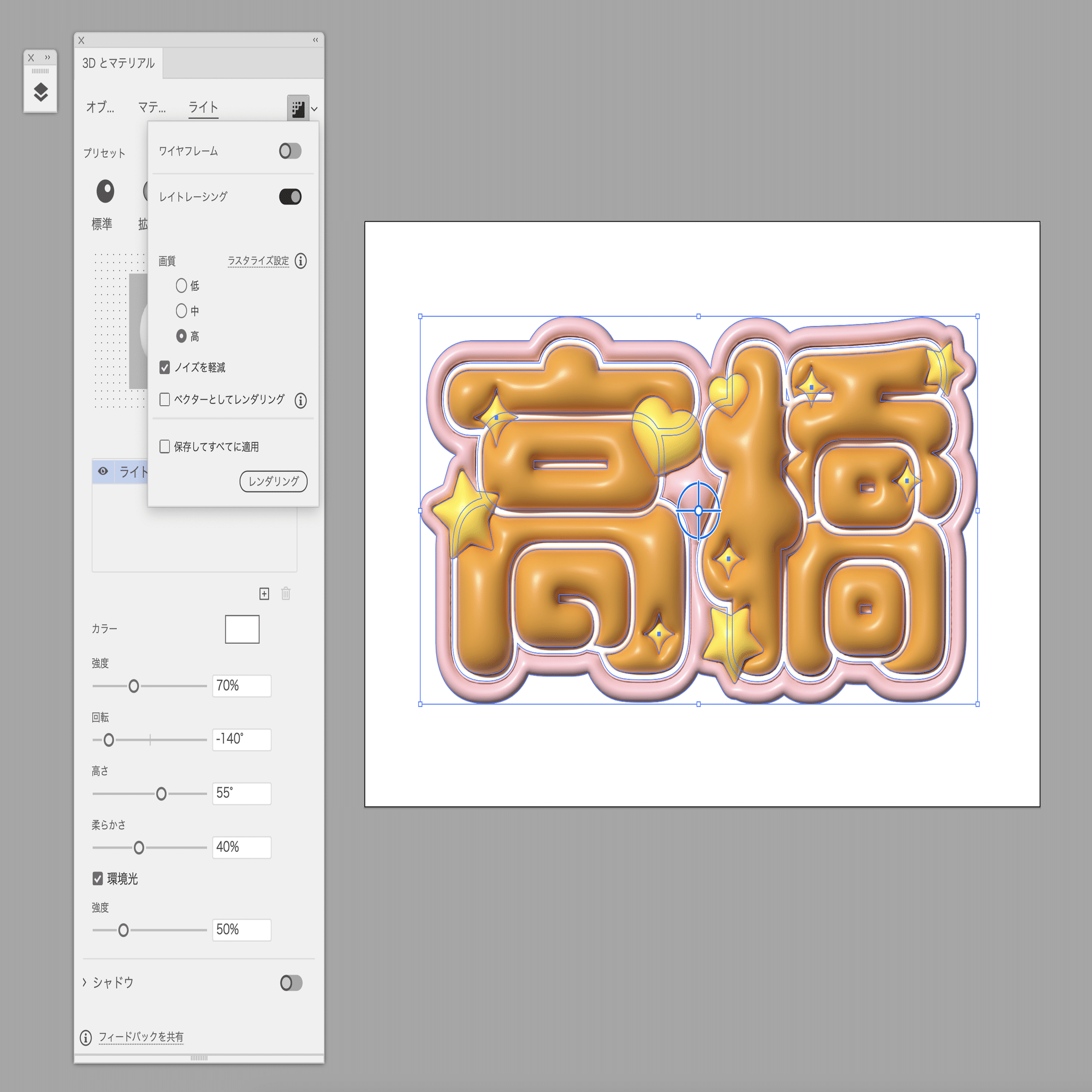The height and width of the screenshot is (1092, 1092).
Task: Select the standard light preset icon
Action: pyautogui.click(x=105, y=192)
